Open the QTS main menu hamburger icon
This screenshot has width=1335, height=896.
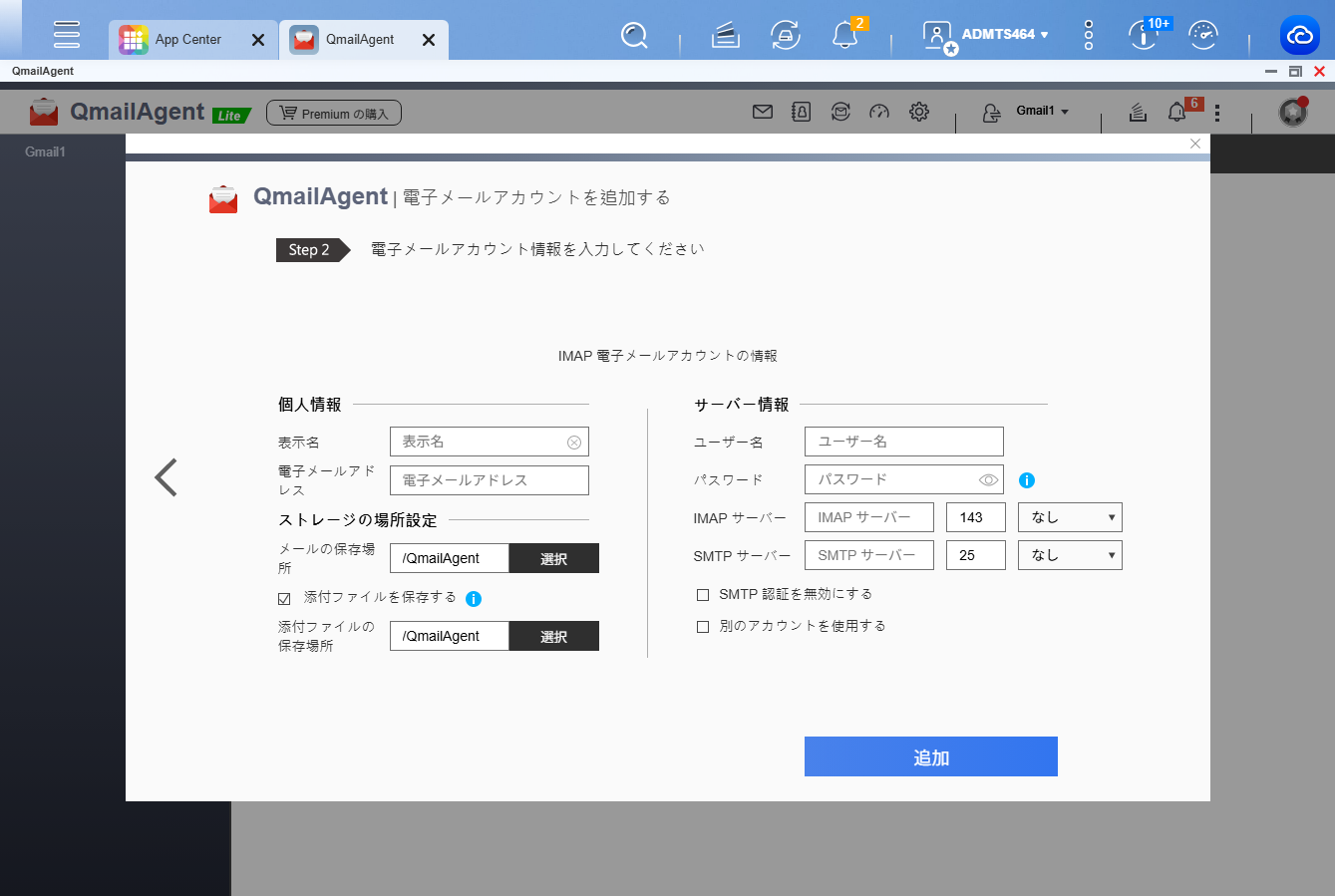pos(67,34)
